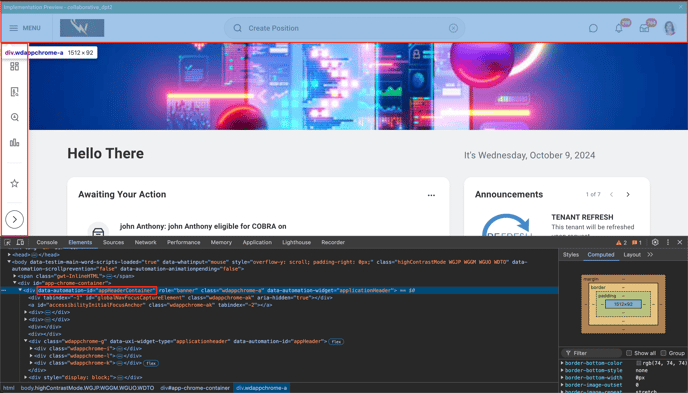
Task: Collapse the div app-chrome-container node
Action: pyautogui.click(x=14, y=283)
